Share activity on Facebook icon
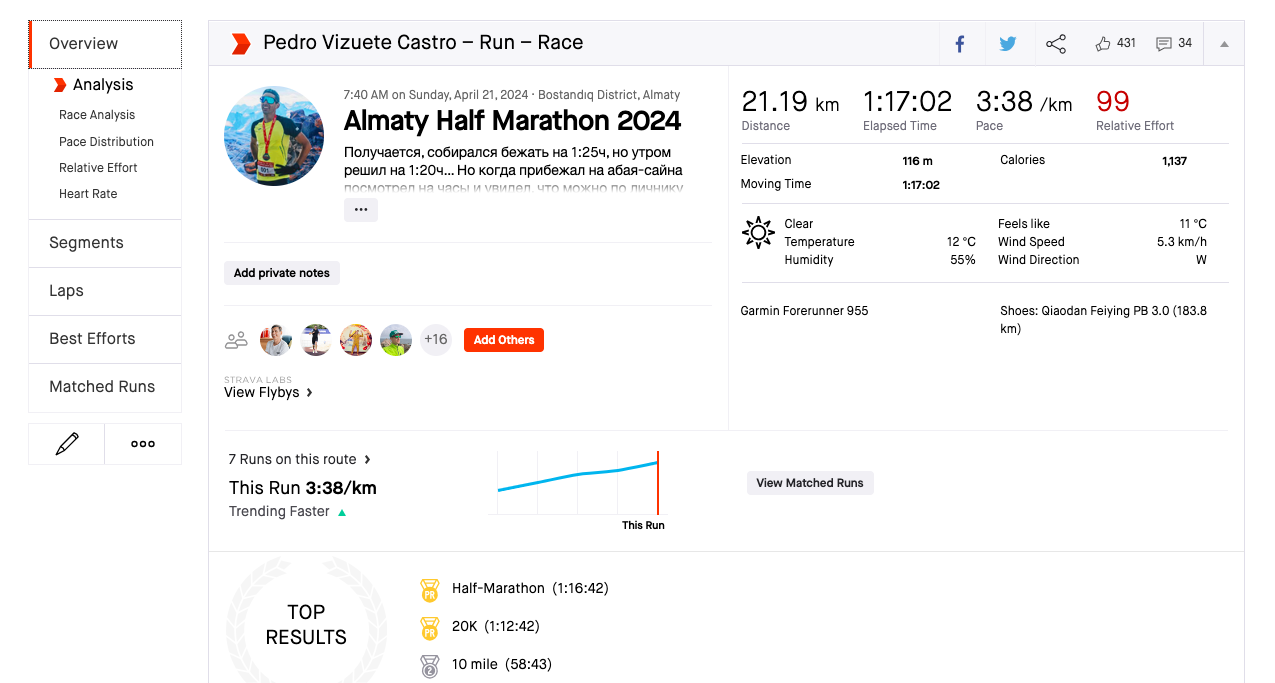This screenshot has height=683, width=1275. [x=960, y=44]
